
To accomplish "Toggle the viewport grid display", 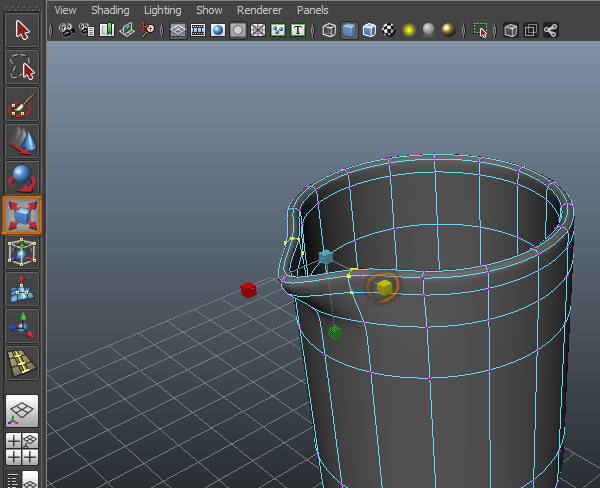I will click(178, 30).
